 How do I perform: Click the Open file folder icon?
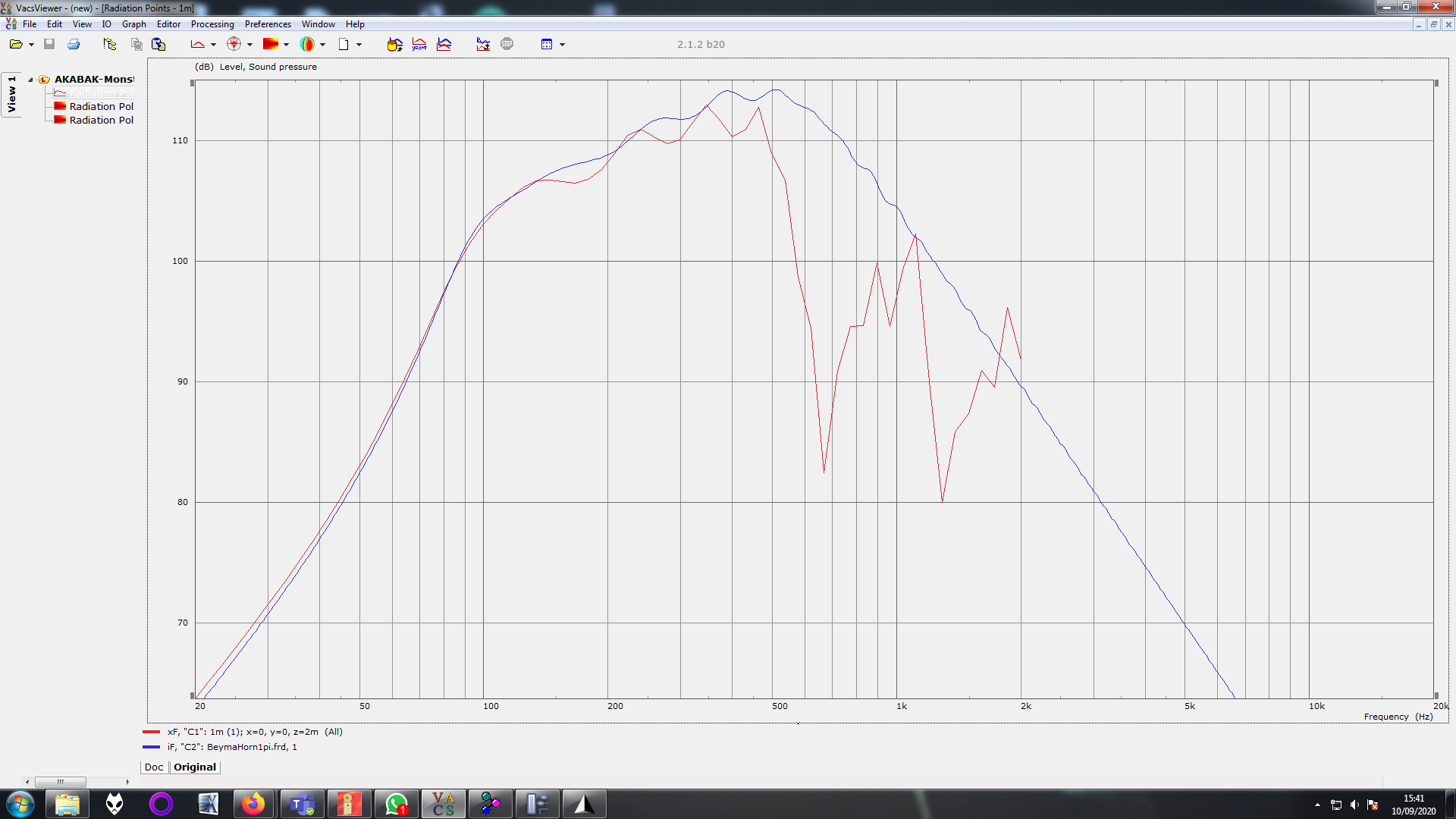pos(15,45)
